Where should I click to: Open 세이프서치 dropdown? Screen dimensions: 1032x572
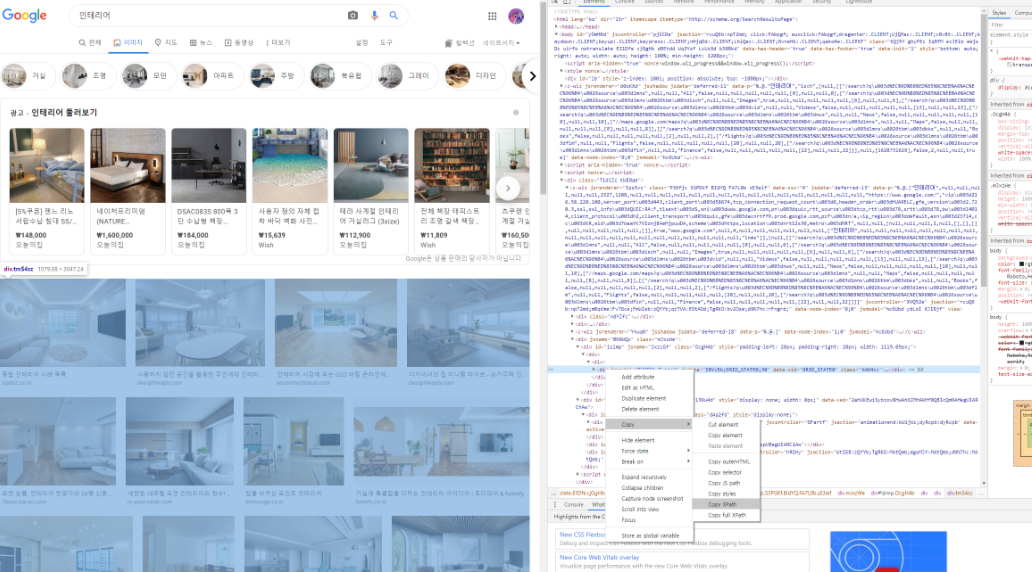[x=501, y=43]
